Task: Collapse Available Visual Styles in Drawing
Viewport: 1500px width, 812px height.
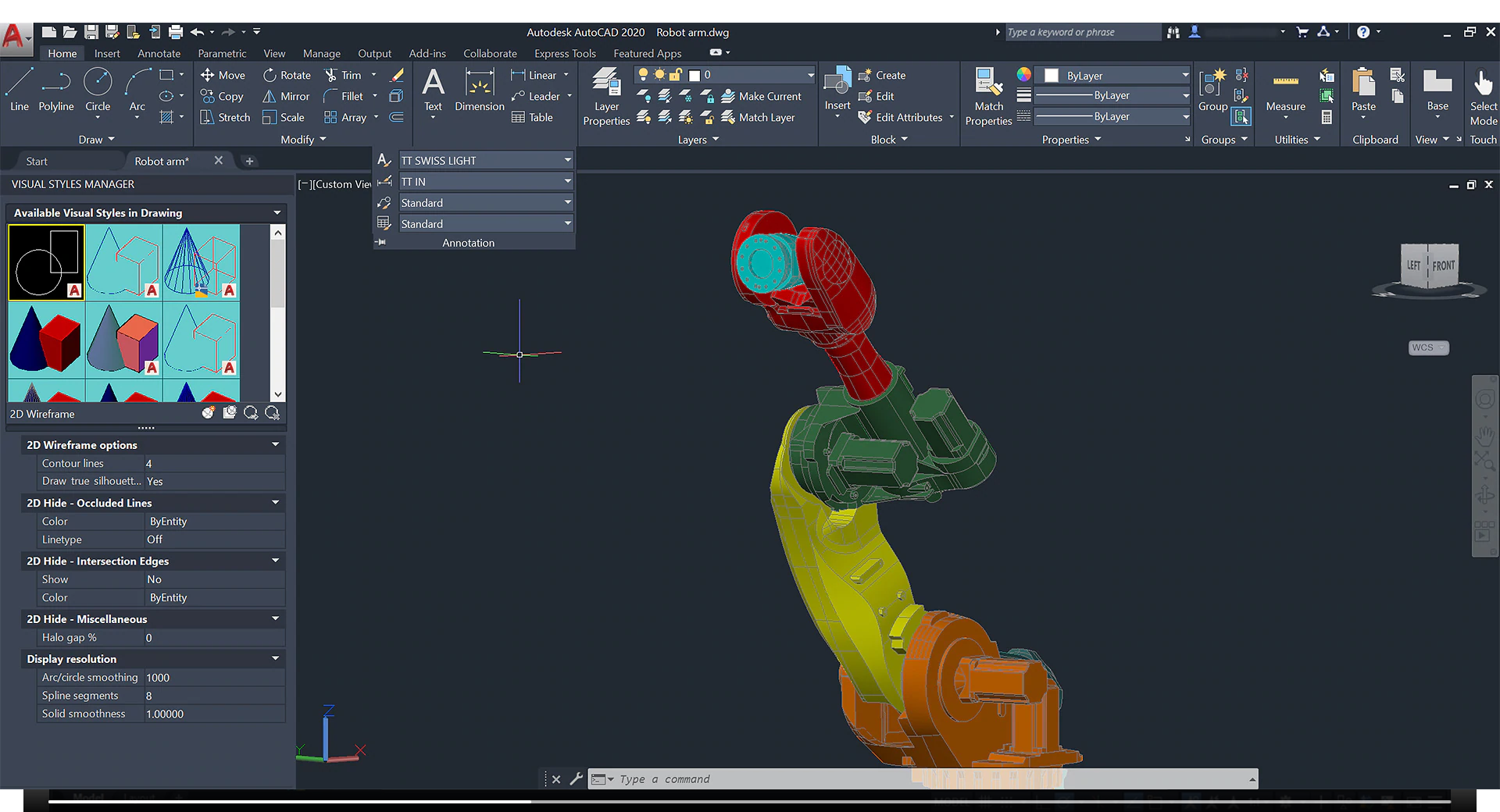Action: click(x=277, y=212)
